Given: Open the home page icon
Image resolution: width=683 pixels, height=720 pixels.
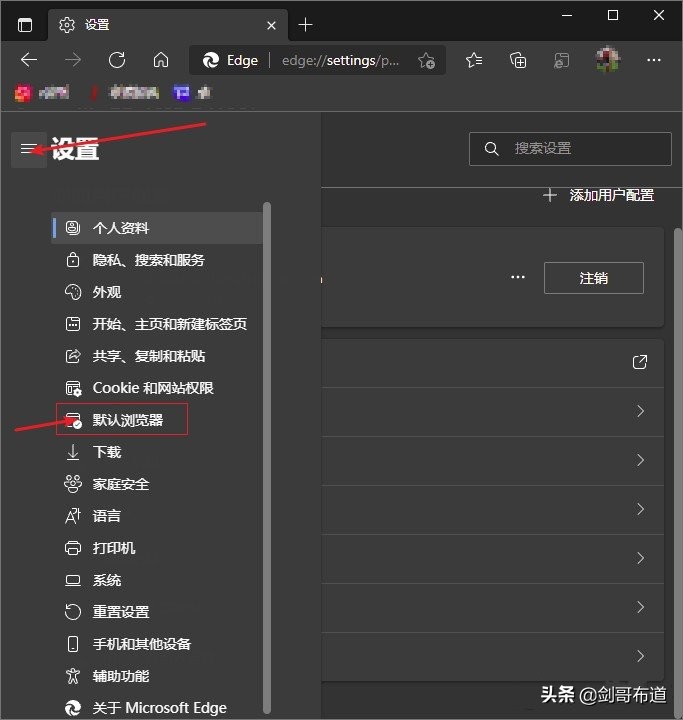Looking at the screenshot, I should point(161,60).
